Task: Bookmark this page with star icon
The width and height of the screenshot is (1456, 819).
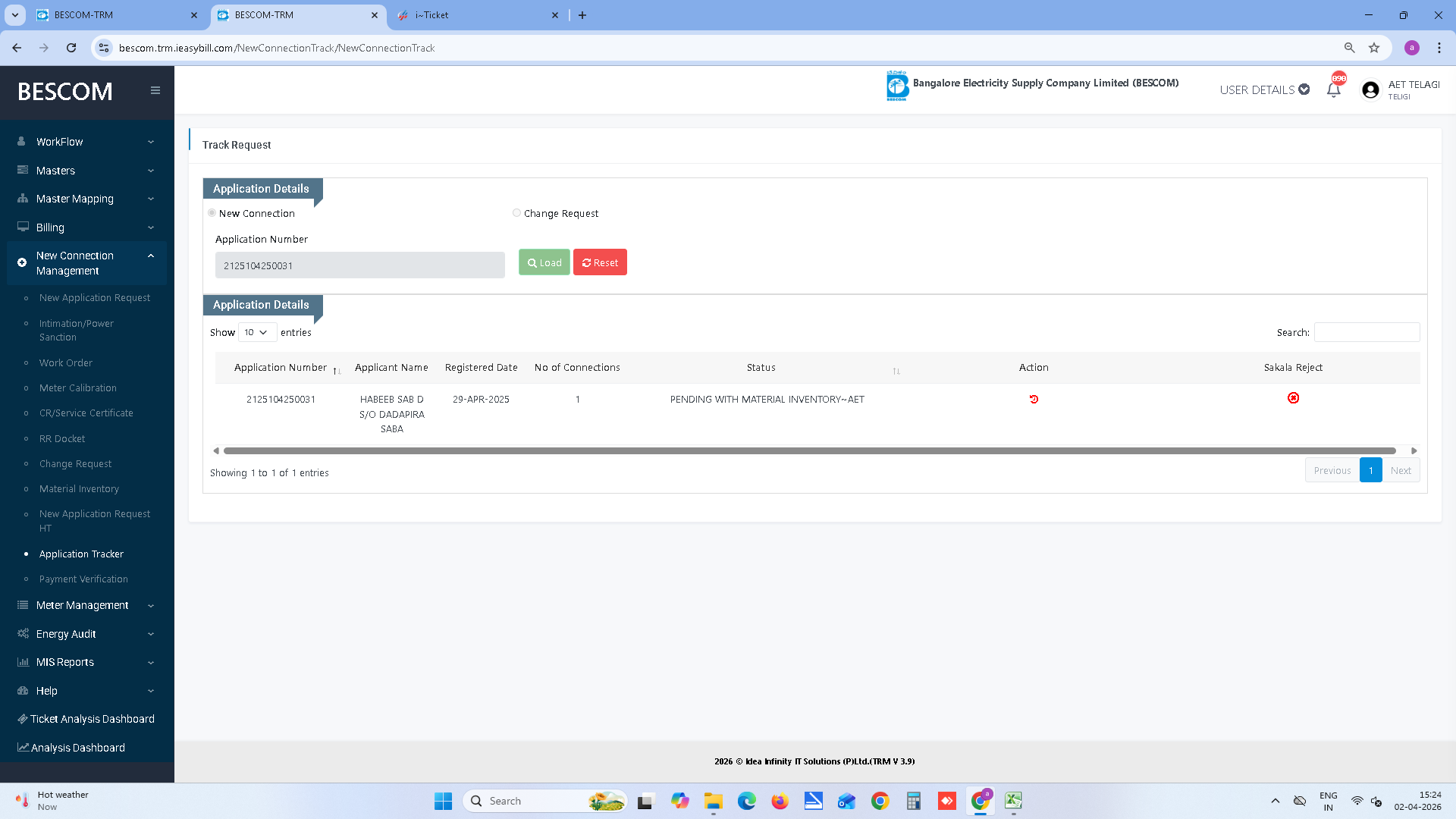Action: click(1374, 48)
